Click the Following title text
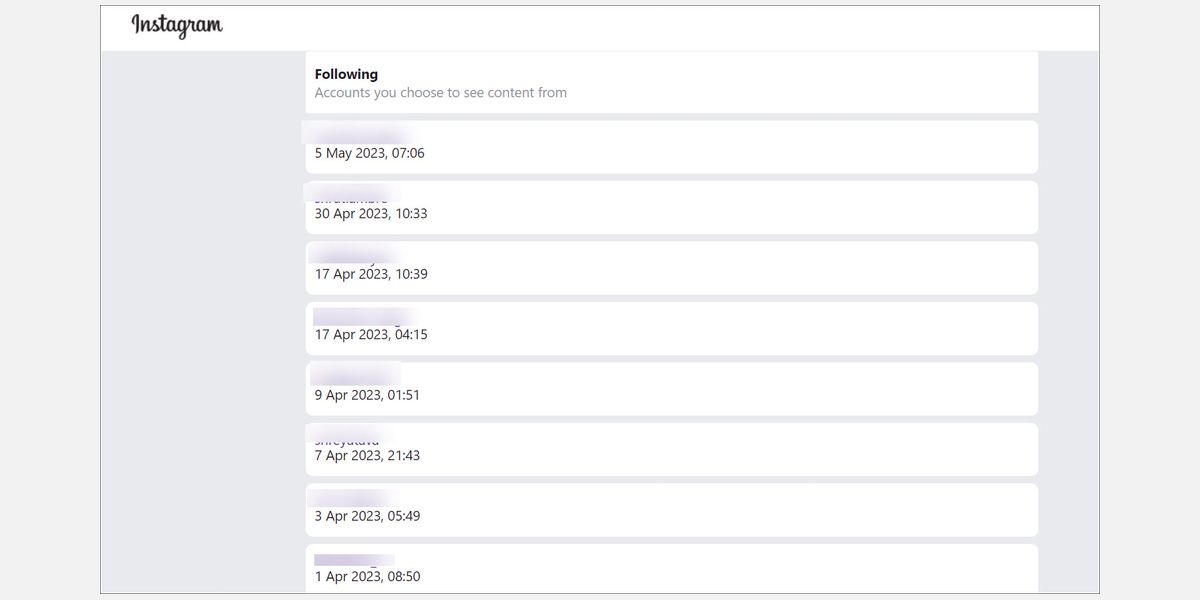Screen dimensions: 1200x600 pos(346,73)
